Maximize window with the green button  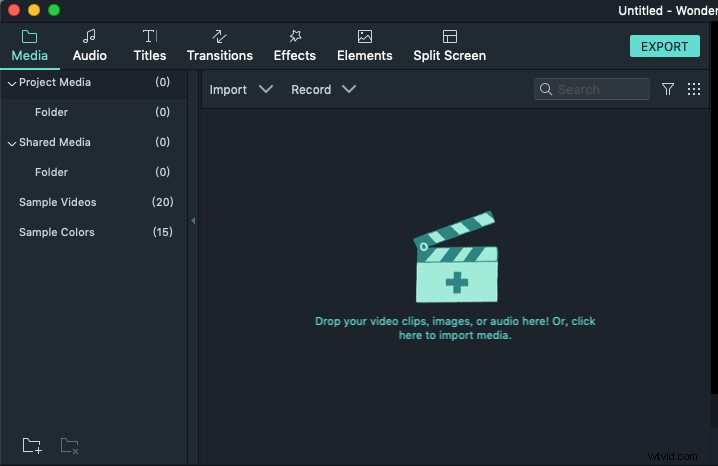54,10
